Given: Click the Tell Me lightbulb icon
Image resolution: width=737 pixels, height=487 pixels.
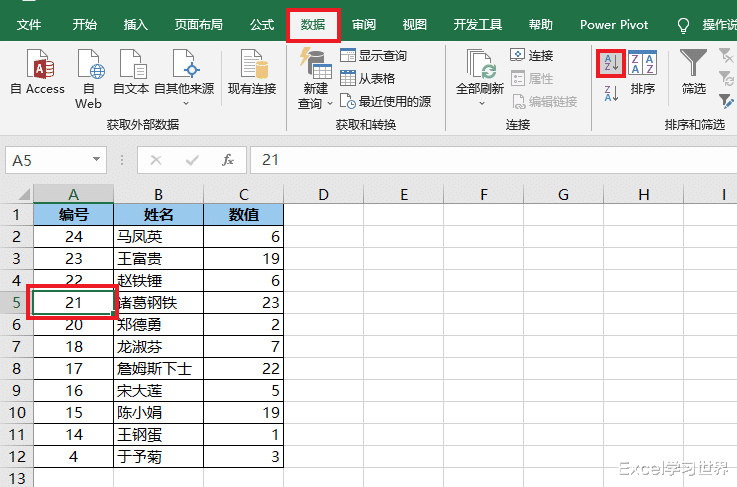Looking at the screenshot, I should (x=683, y=25).
